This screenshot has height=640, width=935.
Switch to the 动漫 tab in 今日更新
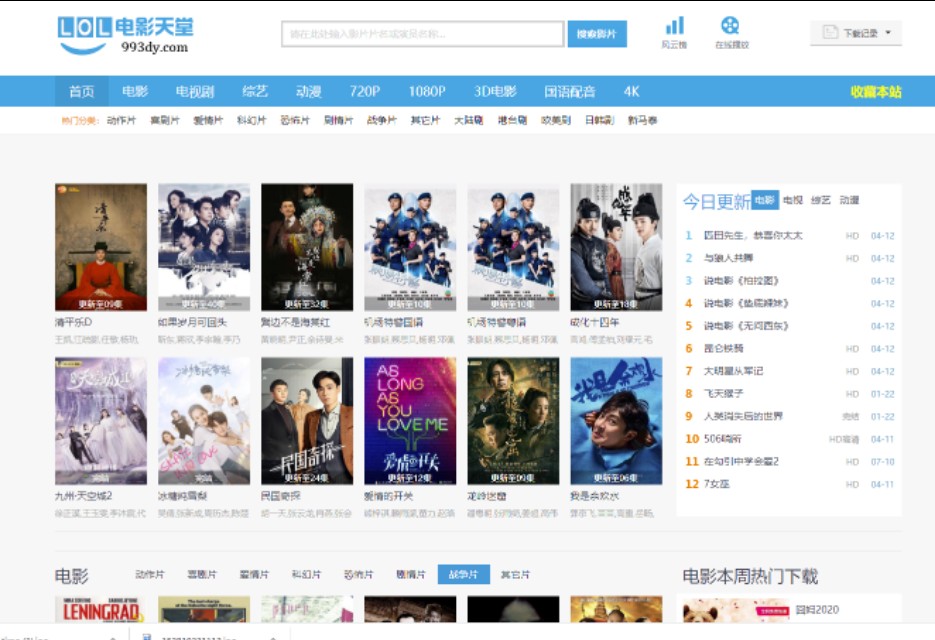[849, 200]
